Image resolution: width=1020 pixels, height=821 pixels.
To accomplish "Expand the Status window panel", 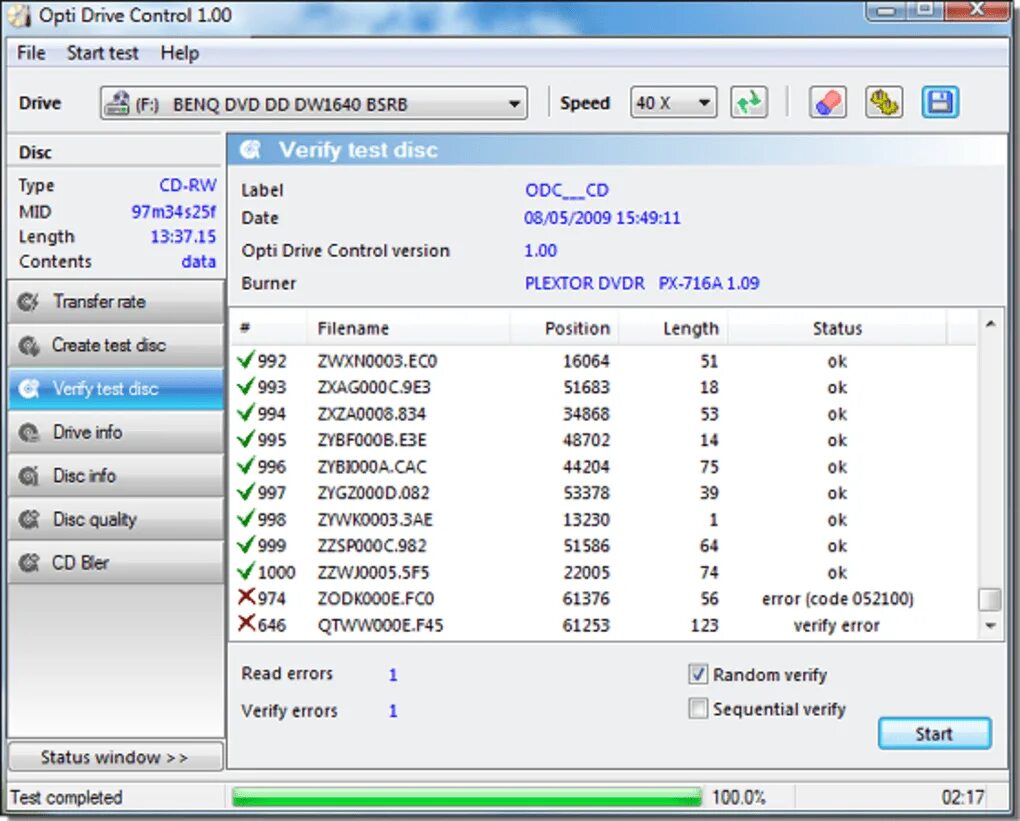I will (x=116, y=757).
